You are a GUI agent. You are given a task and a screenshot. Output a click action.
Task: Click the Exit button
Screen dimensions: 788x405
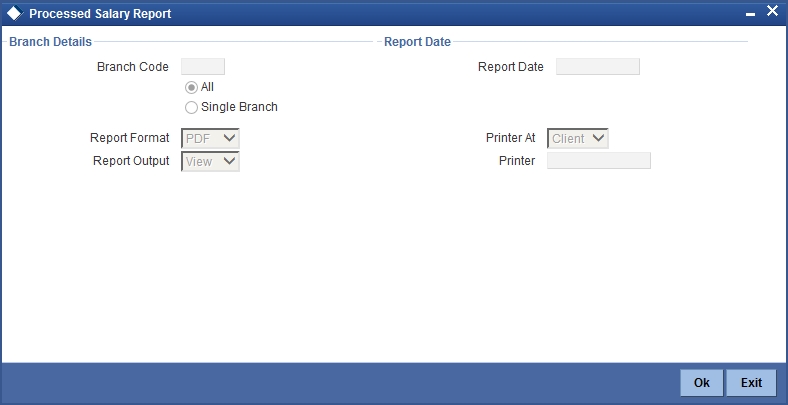coord(751,383)
